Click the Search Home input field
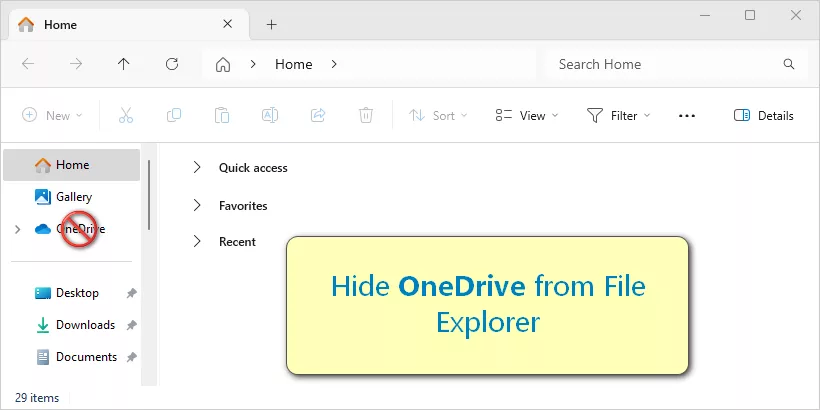This screenshot has height=410, width=820. tap(675, 64)
